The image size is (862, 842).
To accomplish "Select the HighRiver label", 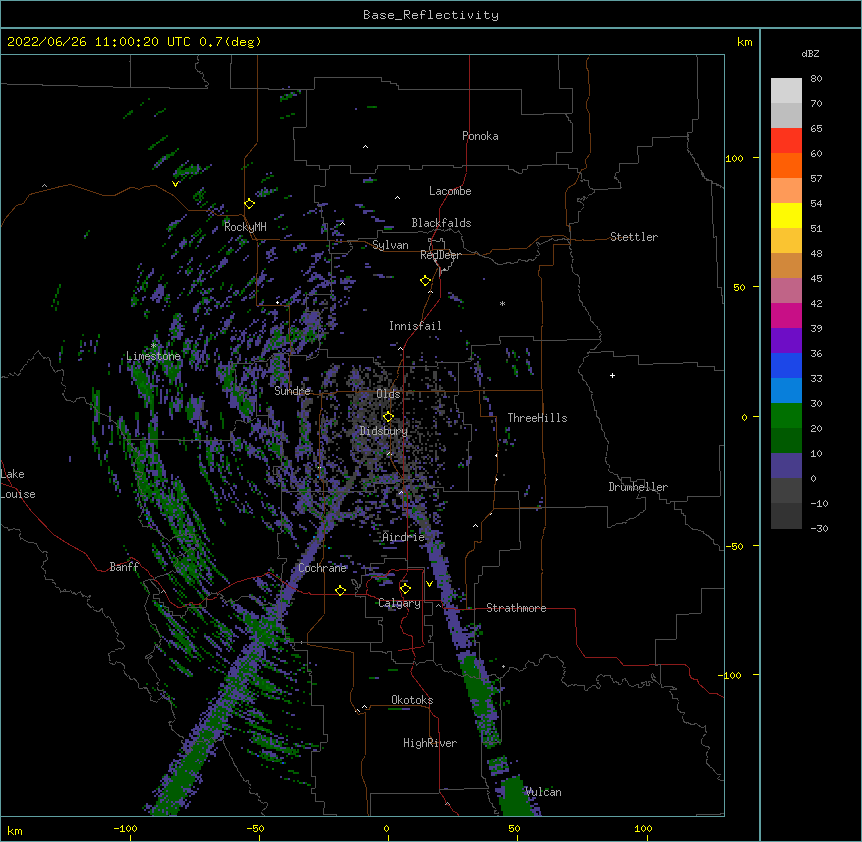I will coord(430,743).
